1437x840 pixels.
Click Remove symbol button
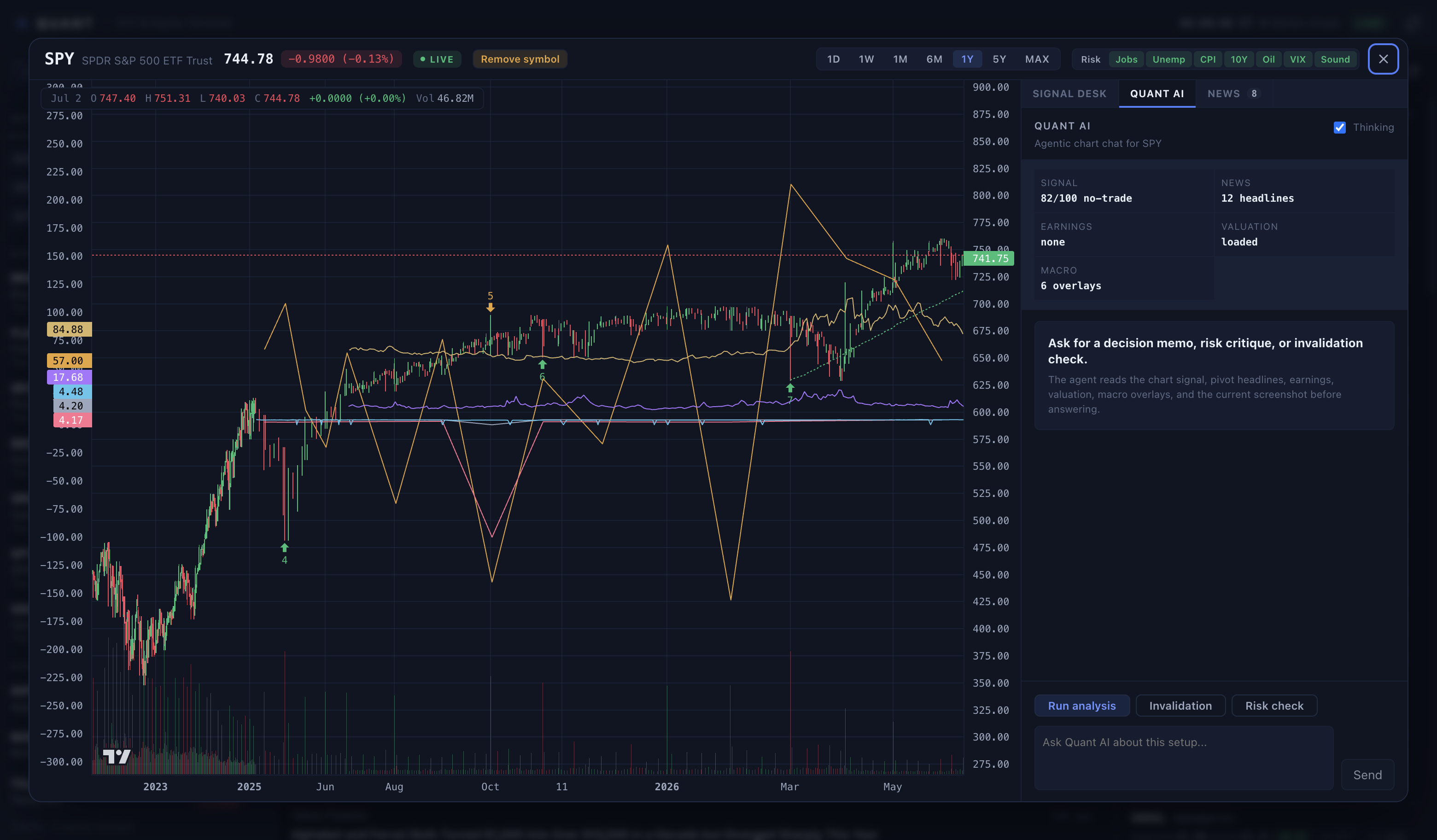(520, 59)
